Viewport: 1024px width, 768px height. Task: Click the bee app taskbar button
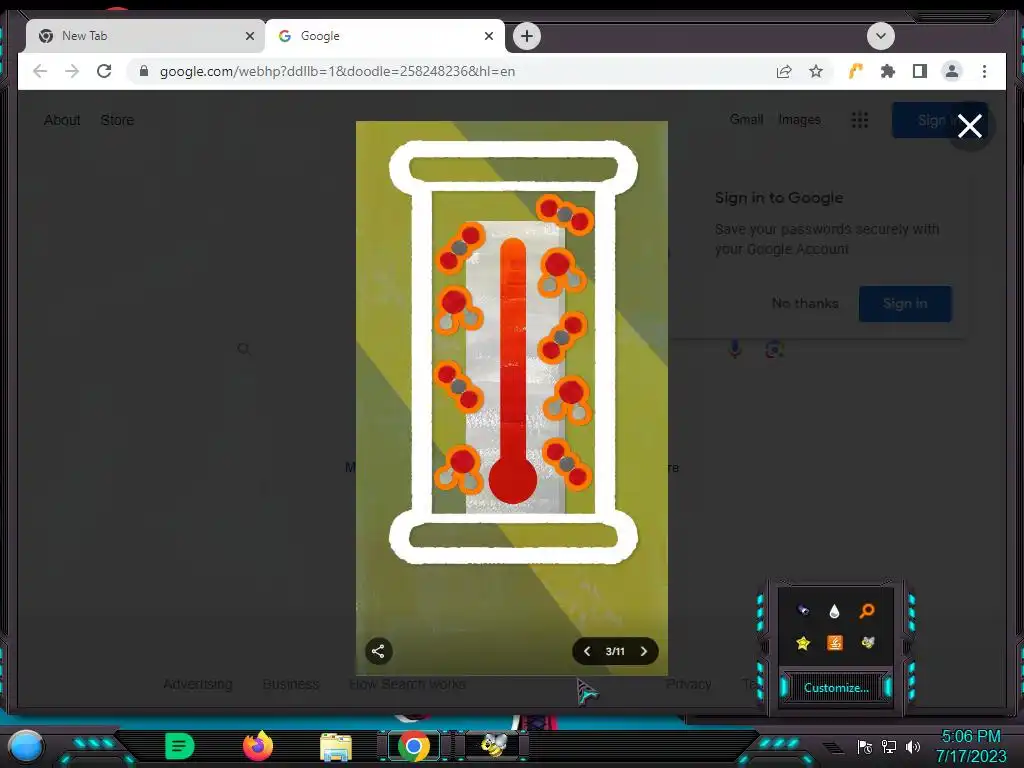(x=494, y=745)
